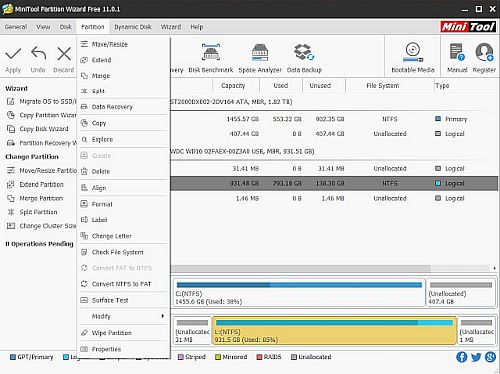Choose Split from Partition menu
This screenshot has width=500, height=374.
pos(123,91)
